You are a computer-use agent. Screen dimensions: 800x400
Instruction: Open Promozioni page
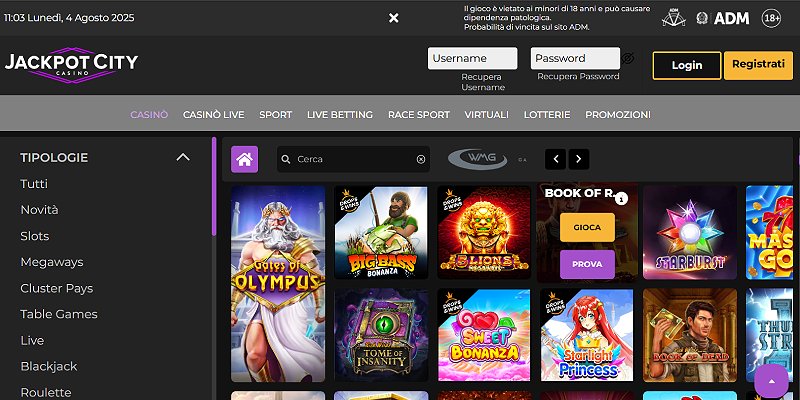[618, 115]
